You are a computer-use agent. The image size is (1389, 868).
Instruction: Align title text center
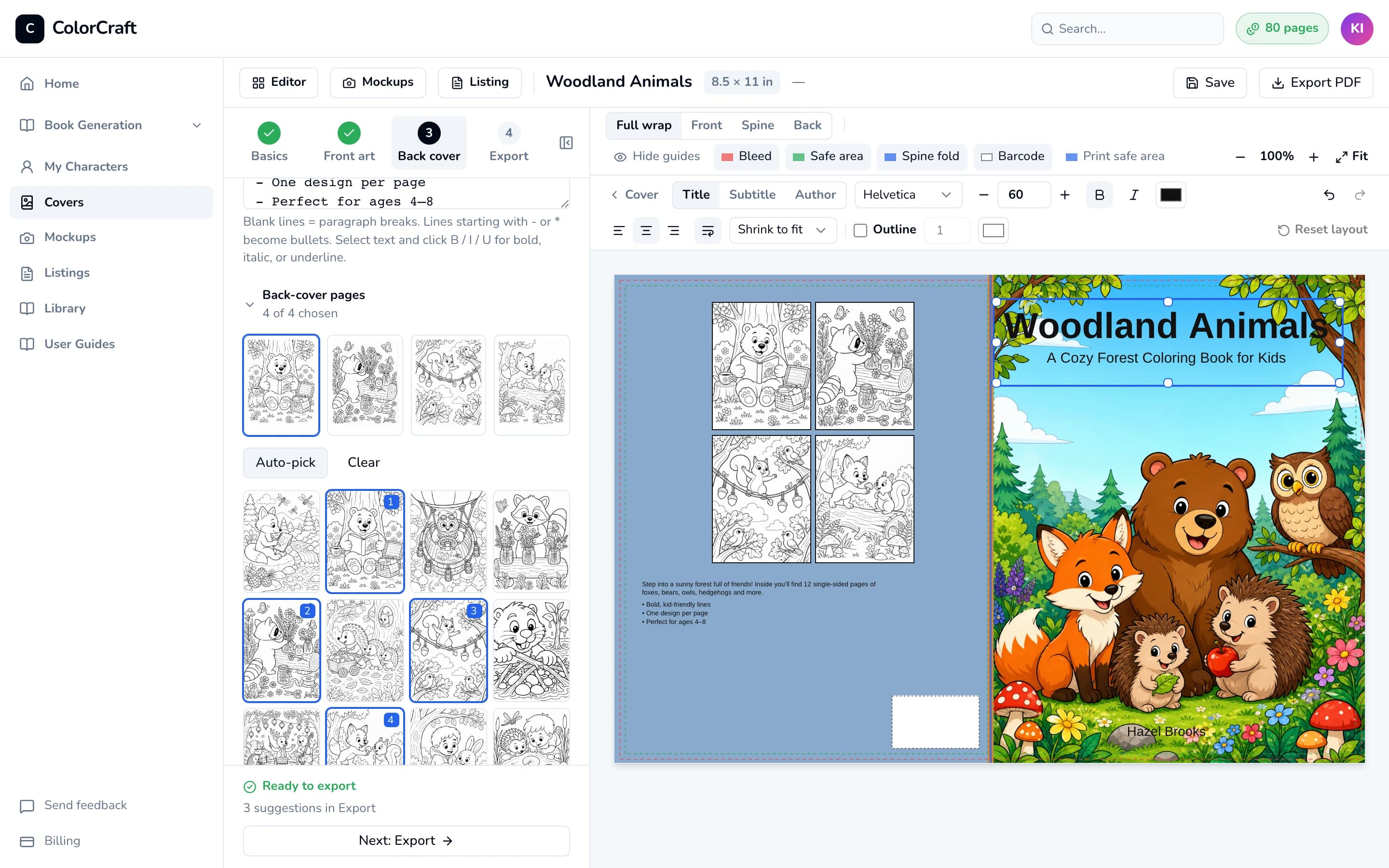646,230
